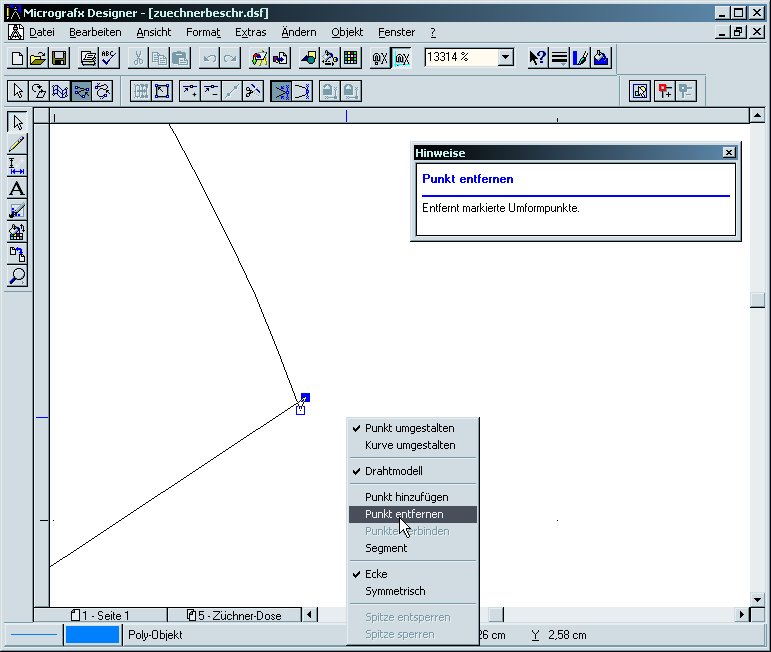This screenshot has height=652, width=771.
Task: Open the Extras menu
Action: pos(251,32)
